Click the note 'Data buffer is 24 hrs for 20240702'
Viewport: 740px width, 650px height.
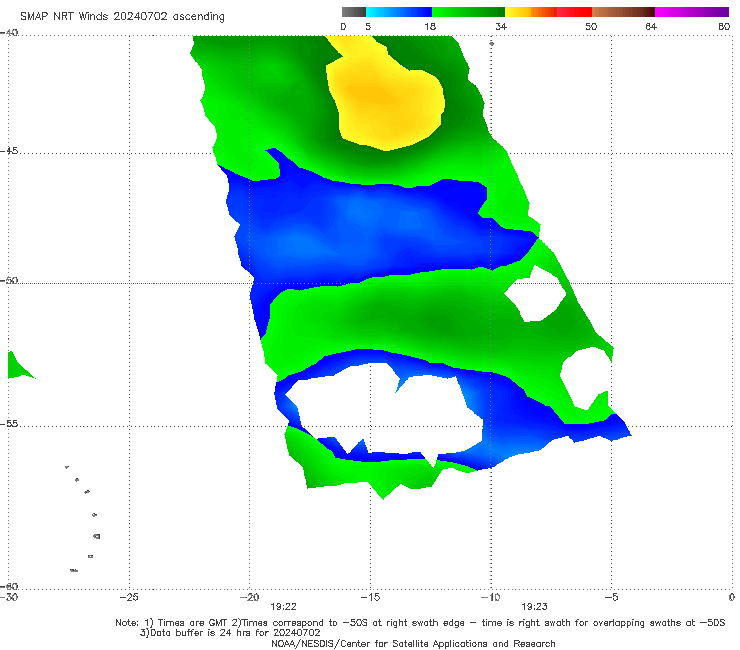(x=230, y=633)
